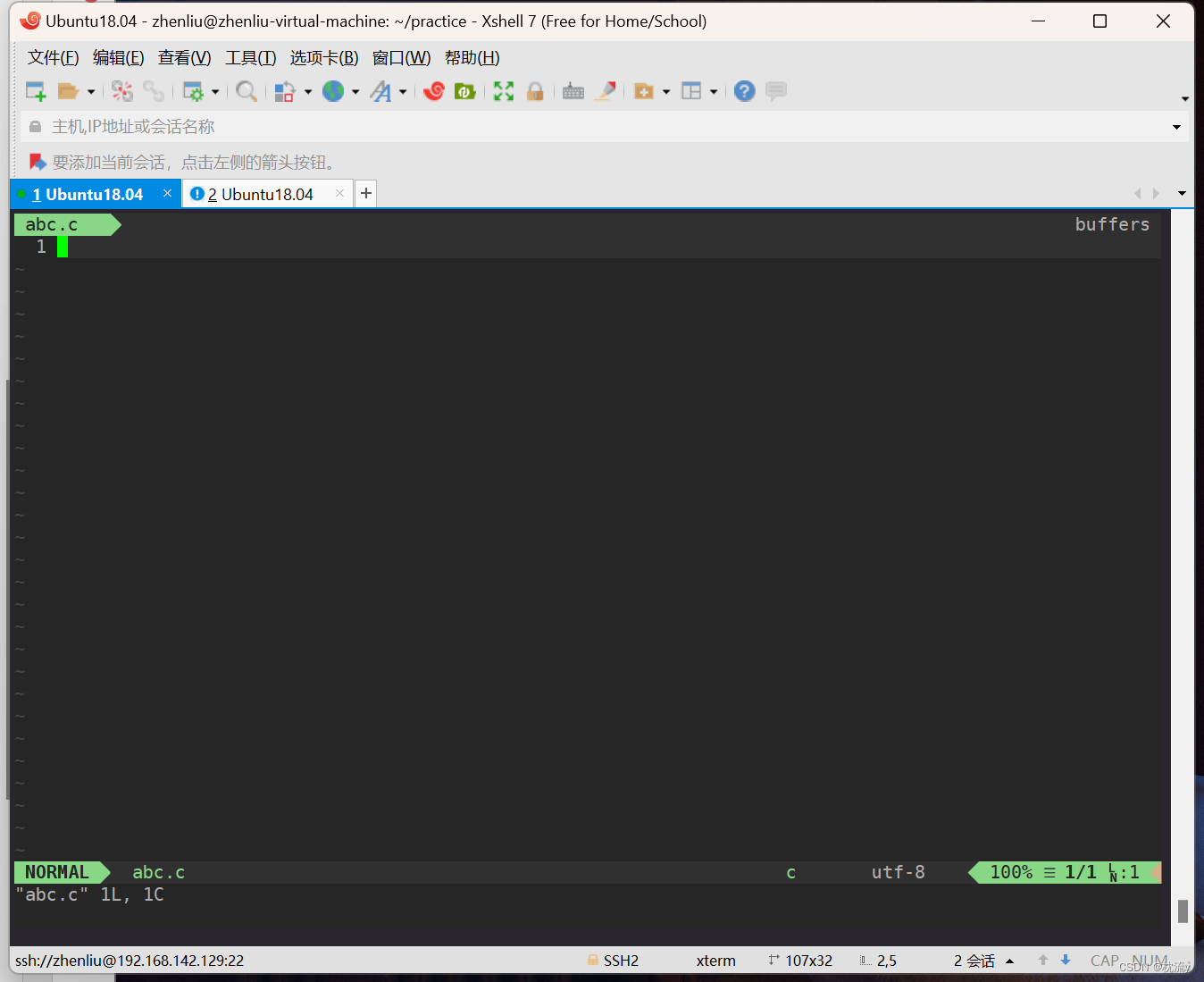The width and height of the screenshot is (1204, 982).
Task: Enter full screen with the expand icon
Action: tap(504, 90)
